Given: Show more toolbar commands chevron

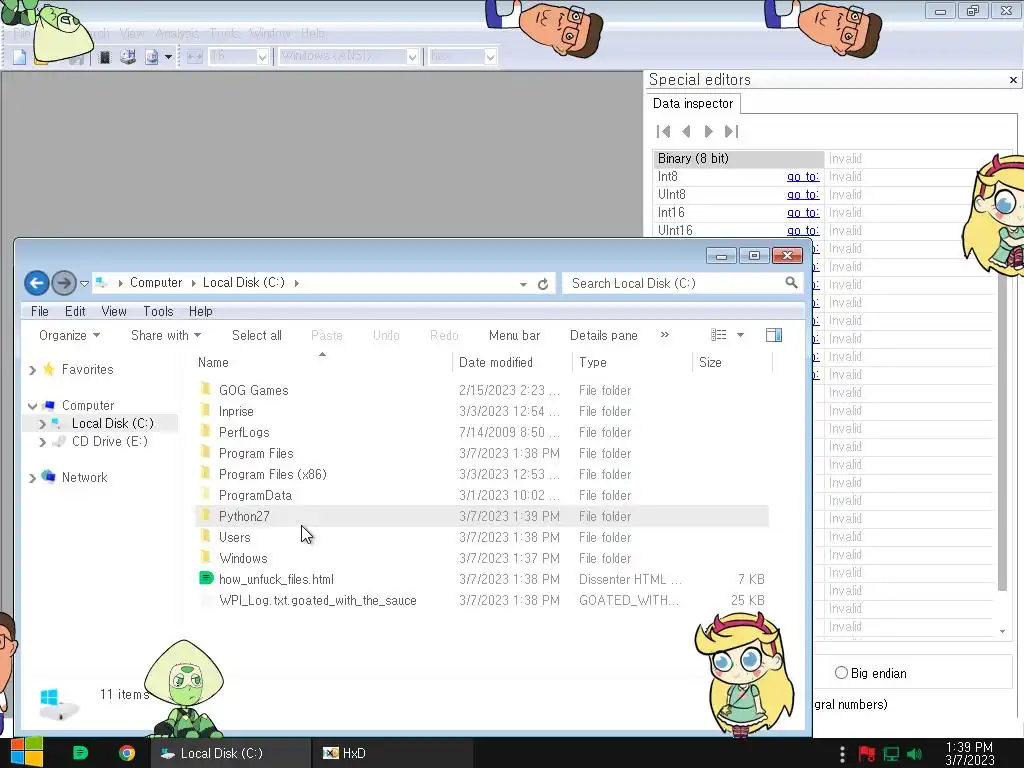Looking at the screenshot, I should pos(665,334).
